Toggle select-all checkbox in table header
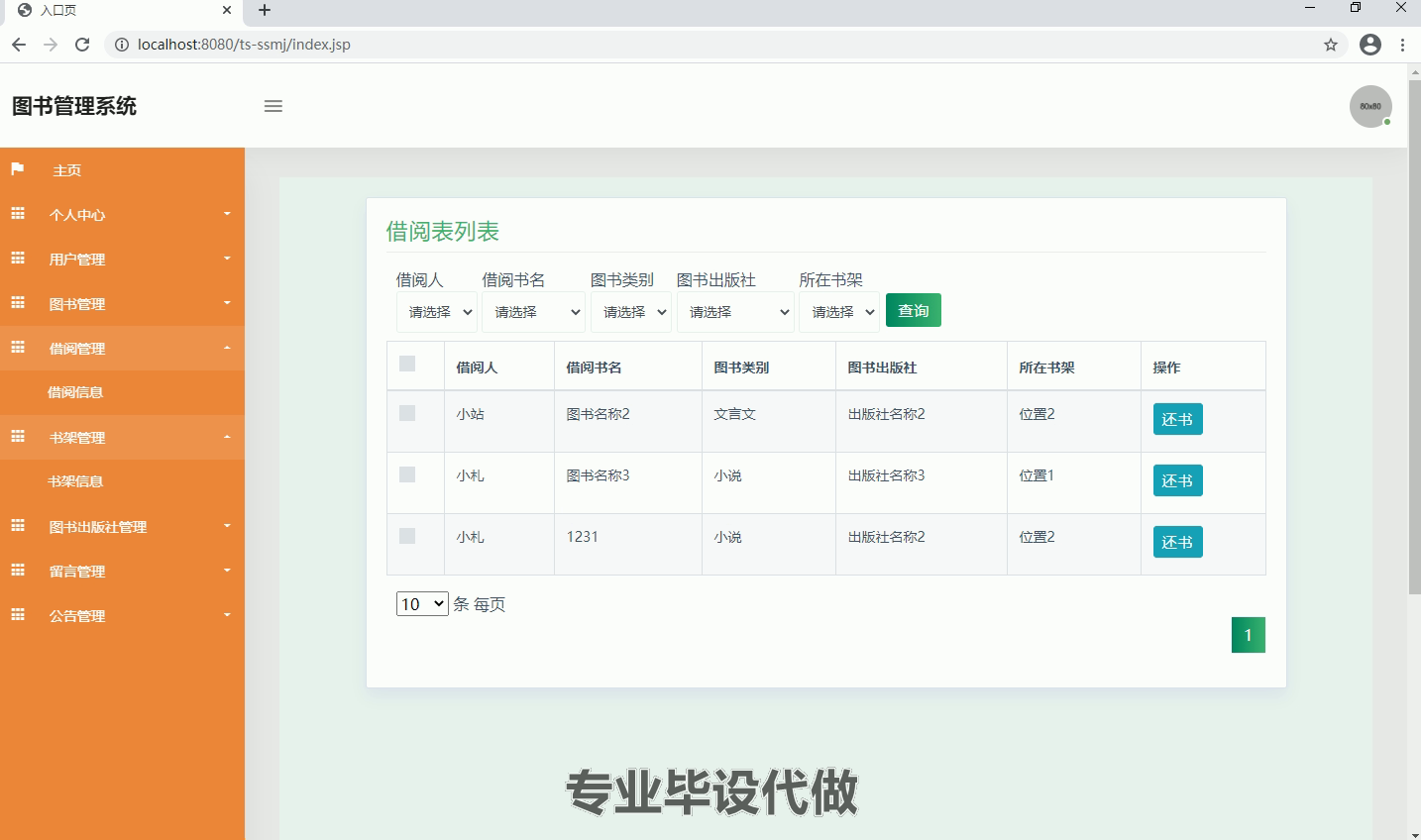This screenshot has width=1421, height=840. coord(407,364)
